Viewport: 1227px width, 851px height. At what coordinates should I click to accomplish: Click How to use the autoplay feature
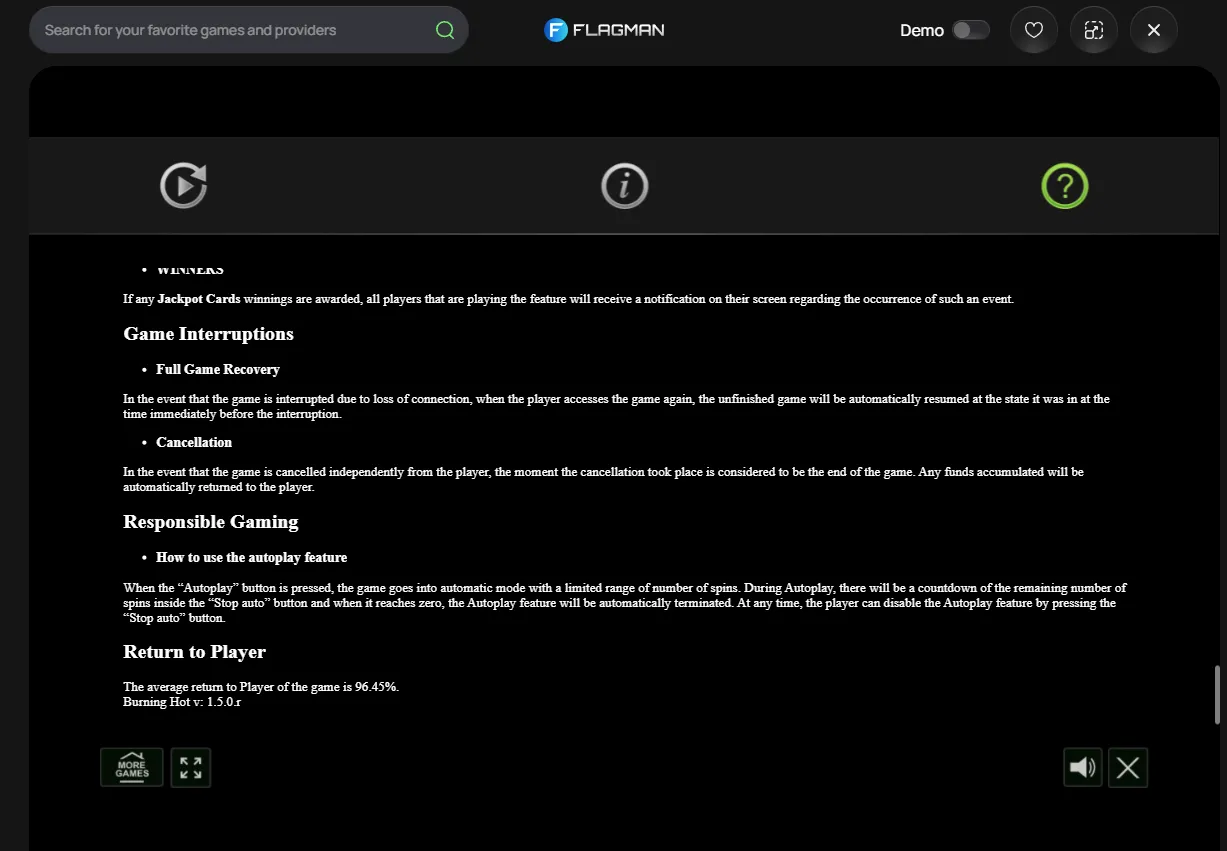[252, 557]
